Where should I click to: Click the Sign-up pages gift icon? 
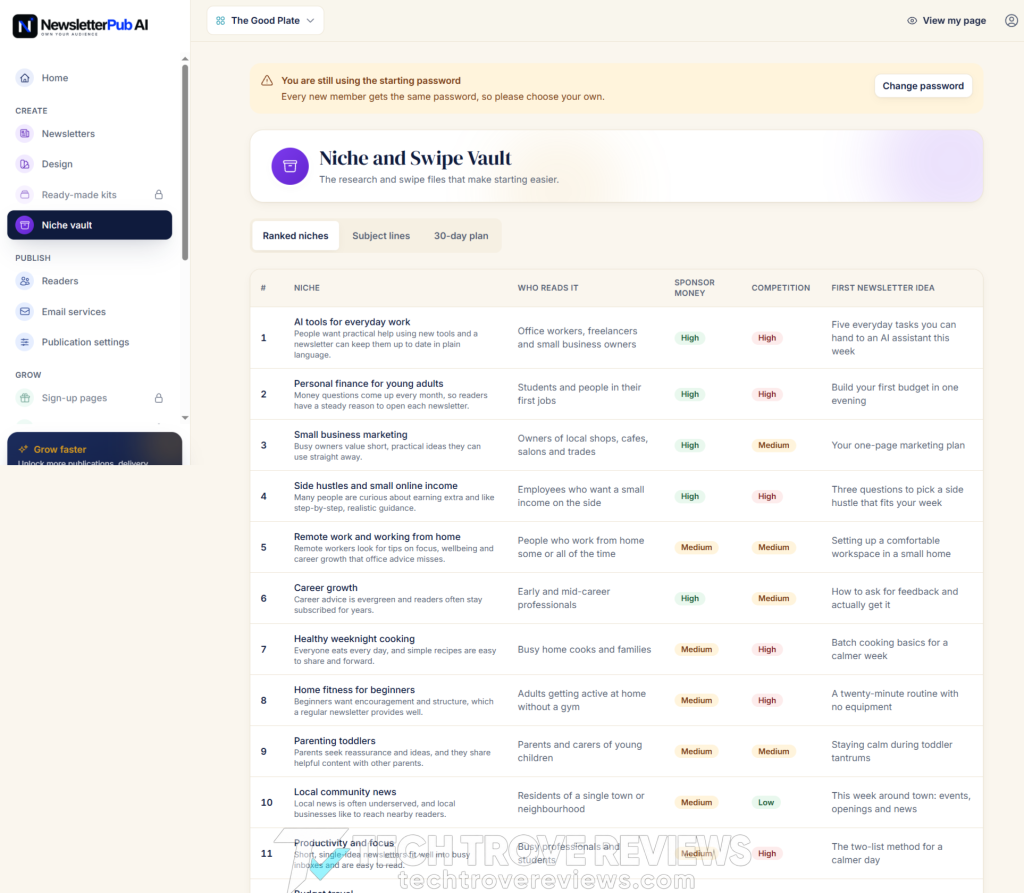click(x=25, y=398)
